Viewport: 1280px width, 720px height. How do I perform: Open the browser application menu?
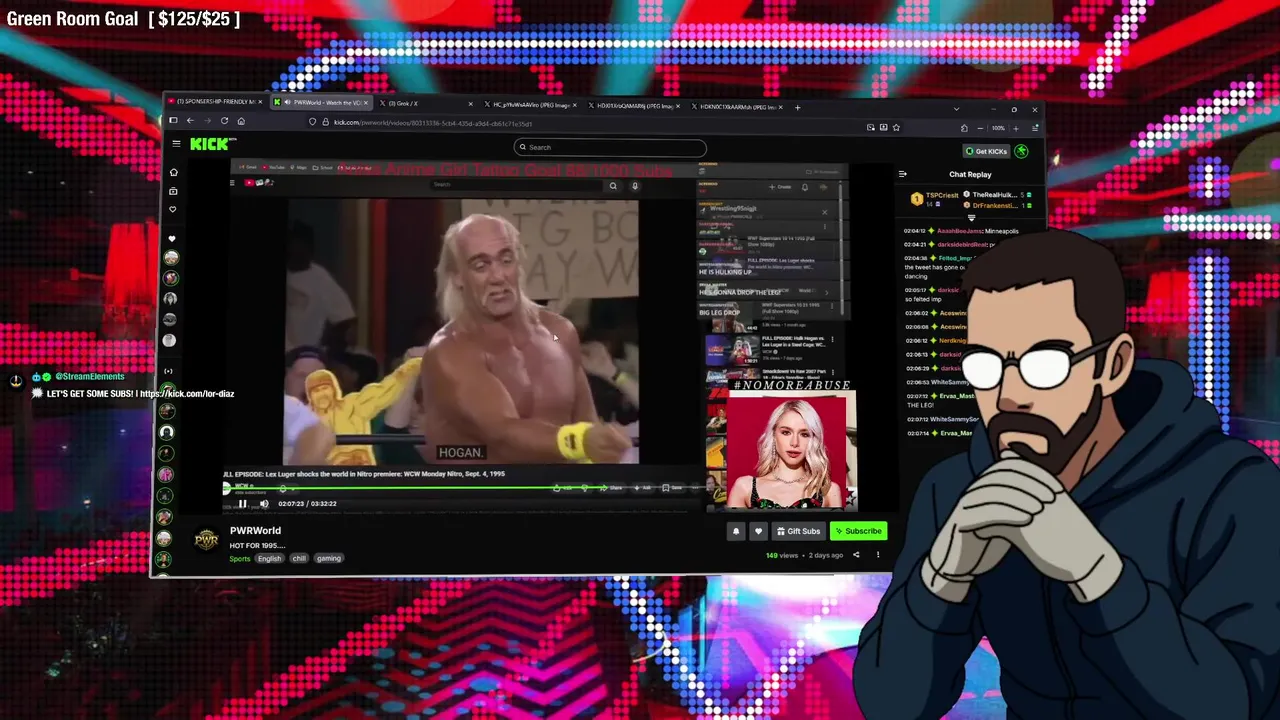[x=1035, y=128]
